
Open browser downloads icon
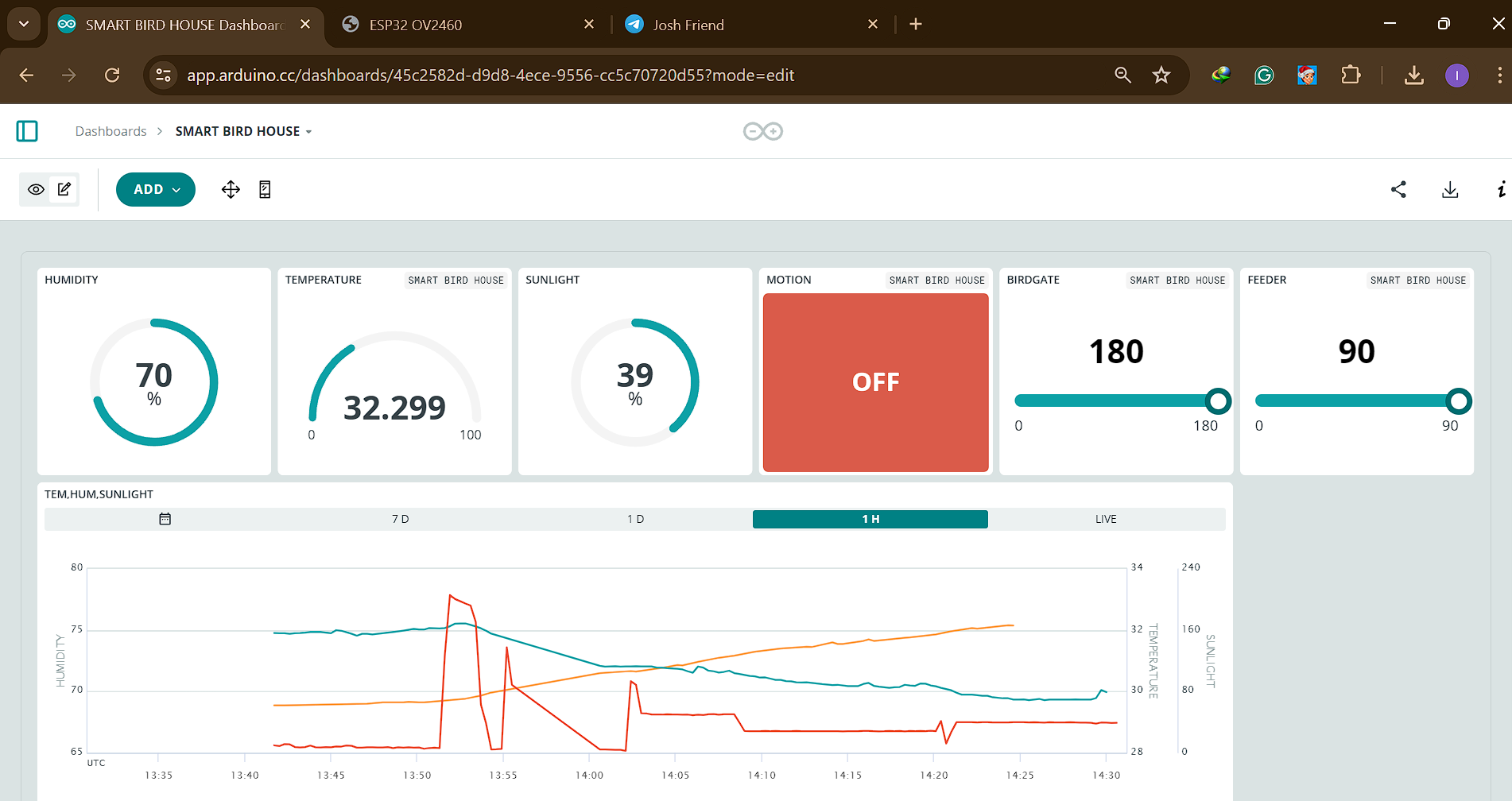(x=1413, y=75)
